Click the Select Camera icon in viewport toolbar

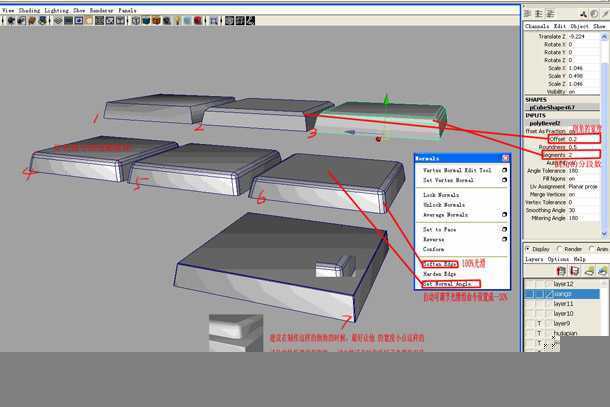pos(11,20)
